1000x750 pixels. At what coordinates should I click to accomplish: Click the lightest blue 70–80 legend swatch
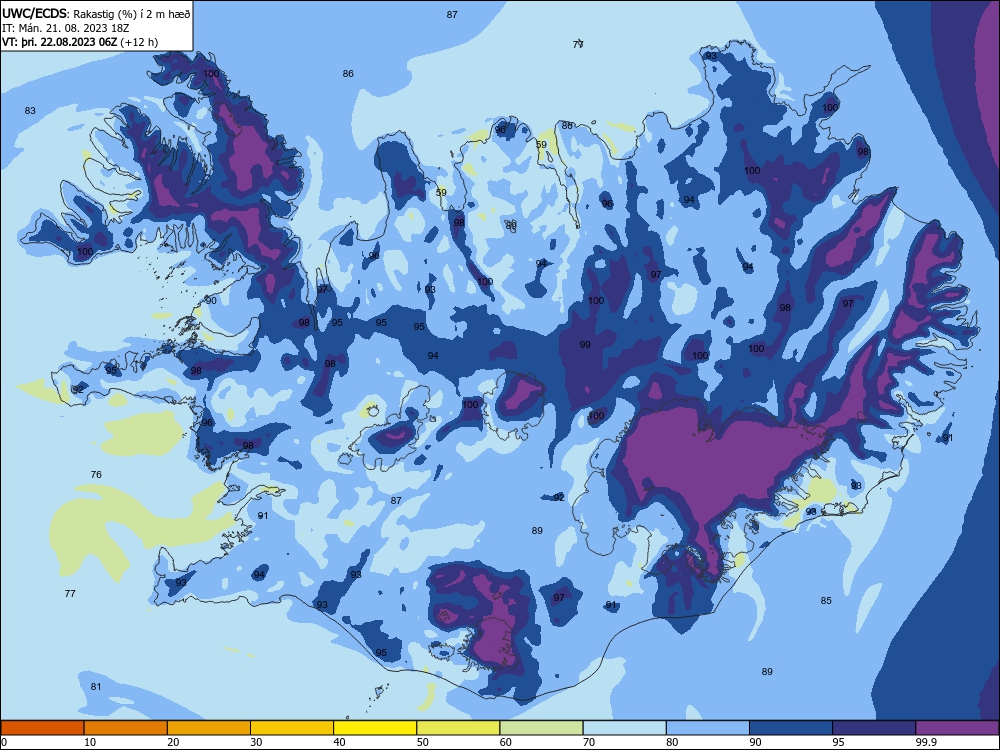(x=624, y=728)
